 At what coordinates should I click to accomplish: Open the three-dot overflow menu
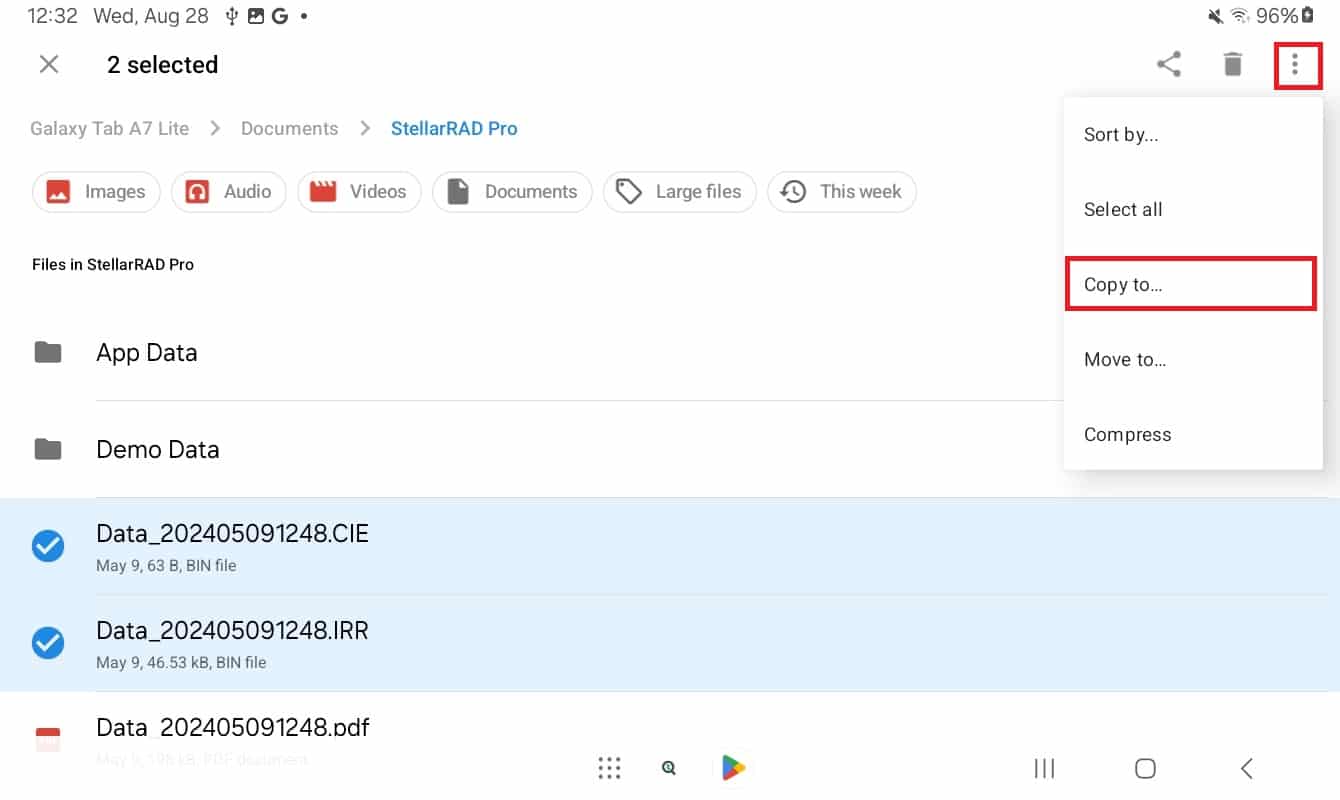point(1295,65)
